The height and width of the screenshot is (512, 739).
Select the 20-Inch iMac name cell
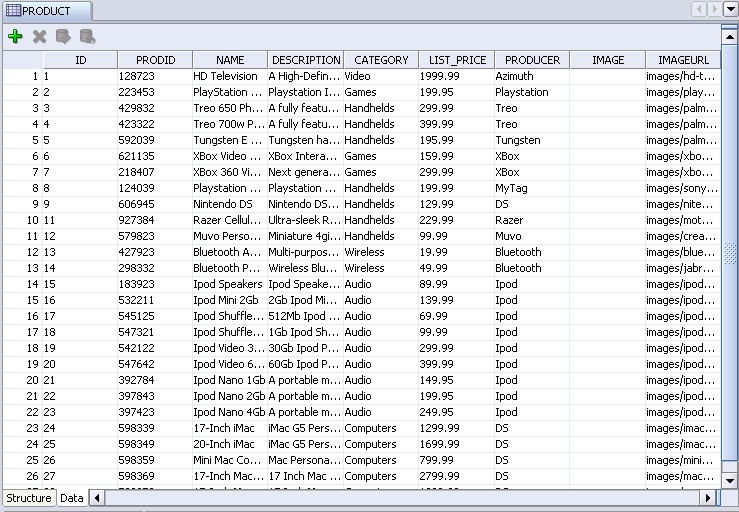[230, 445]
